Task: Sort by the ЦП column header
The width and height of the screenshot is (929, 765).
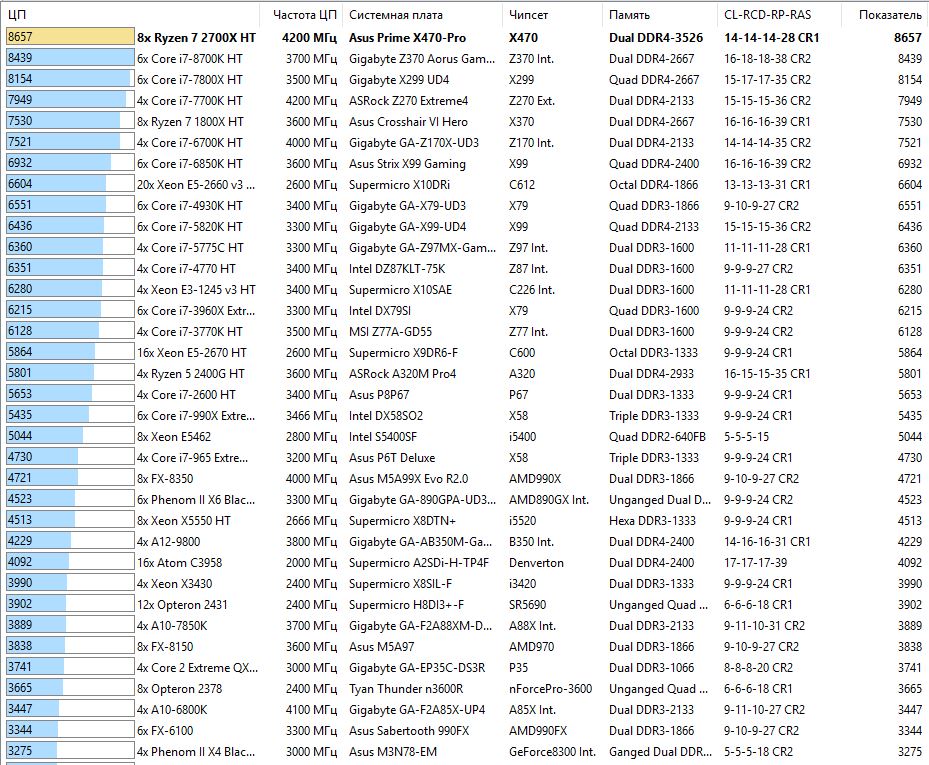Action: pos(130,15)
